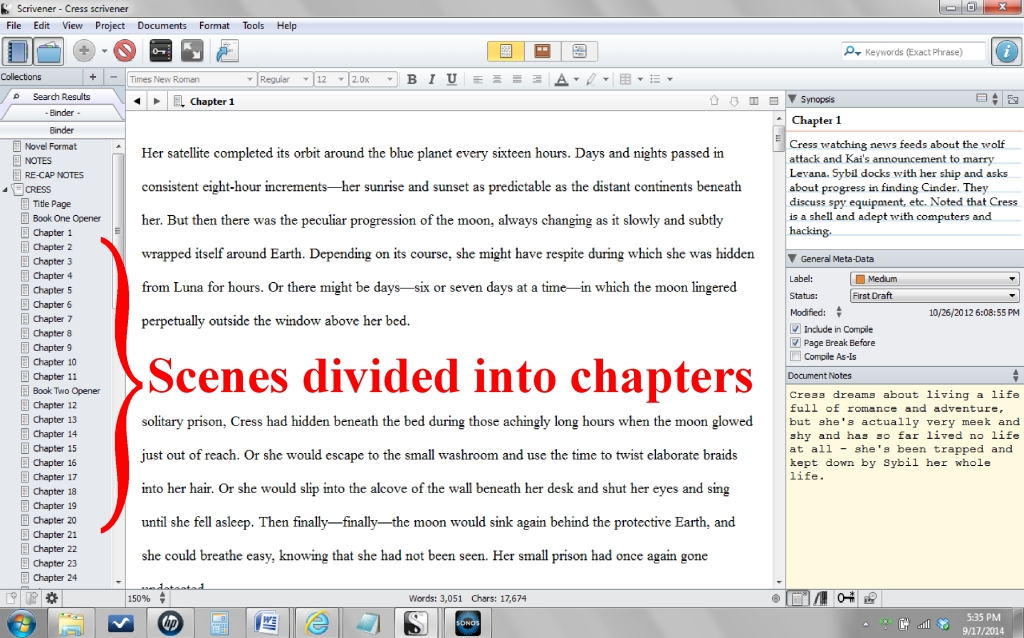1024x638 pixels.
Task: Apply Underline formatting
Action: point(451,79)
